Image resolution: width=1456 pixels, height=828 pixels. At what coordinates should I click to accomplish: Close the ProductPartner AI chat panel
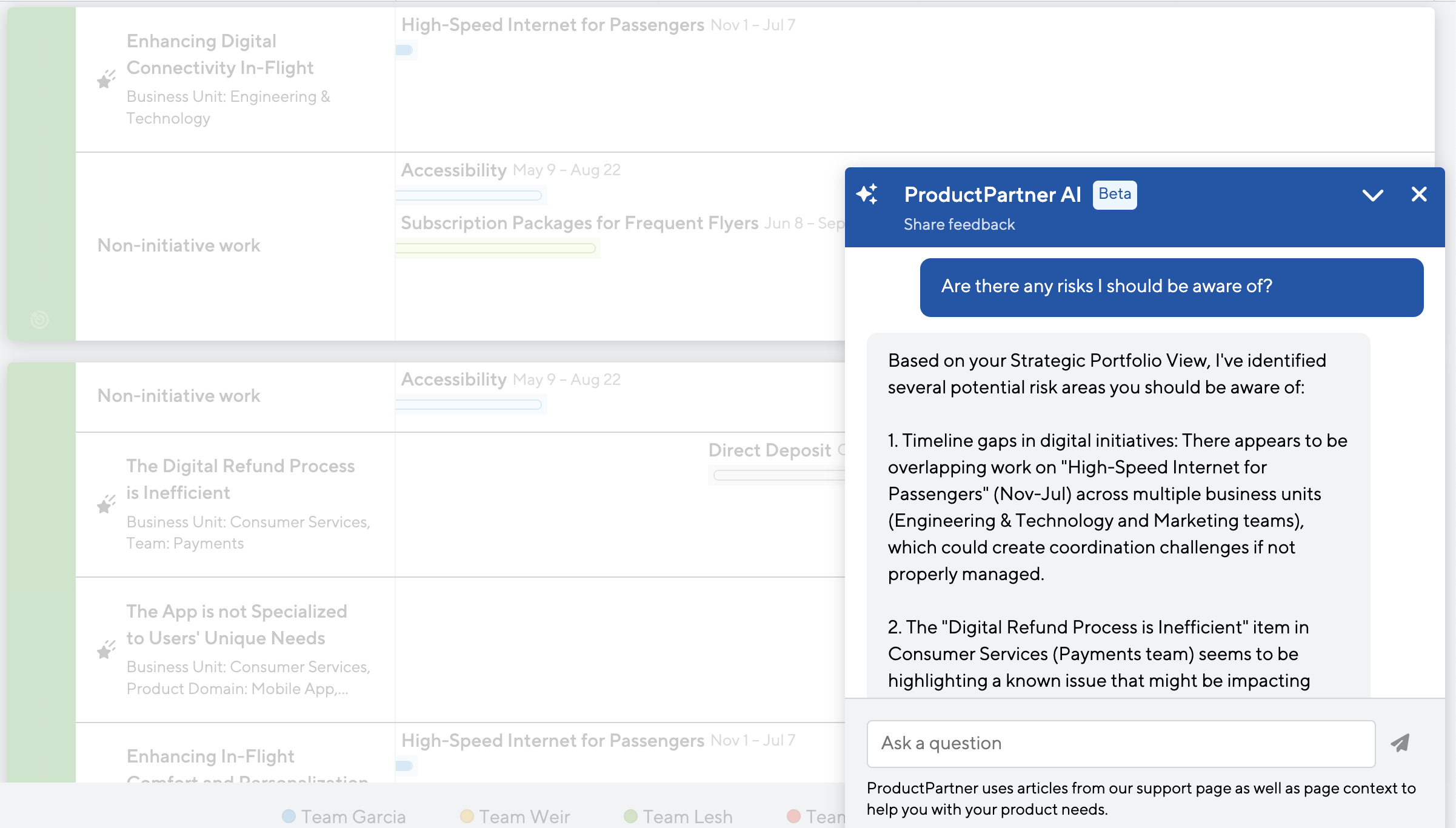pos(1419,195)
